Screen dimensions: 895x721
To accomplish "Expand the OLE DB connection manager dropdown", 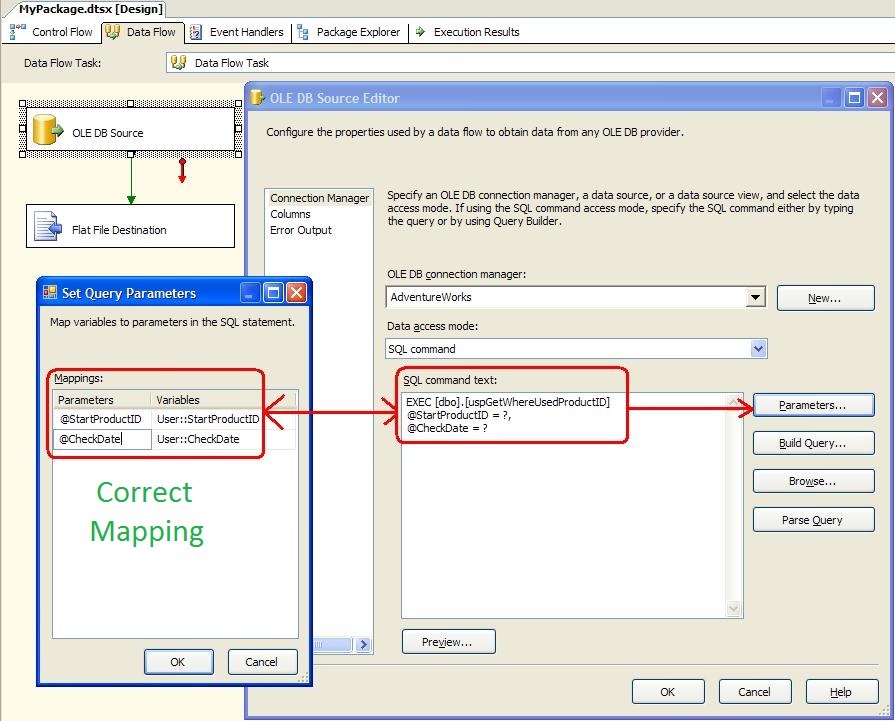I will coord(755,297).
